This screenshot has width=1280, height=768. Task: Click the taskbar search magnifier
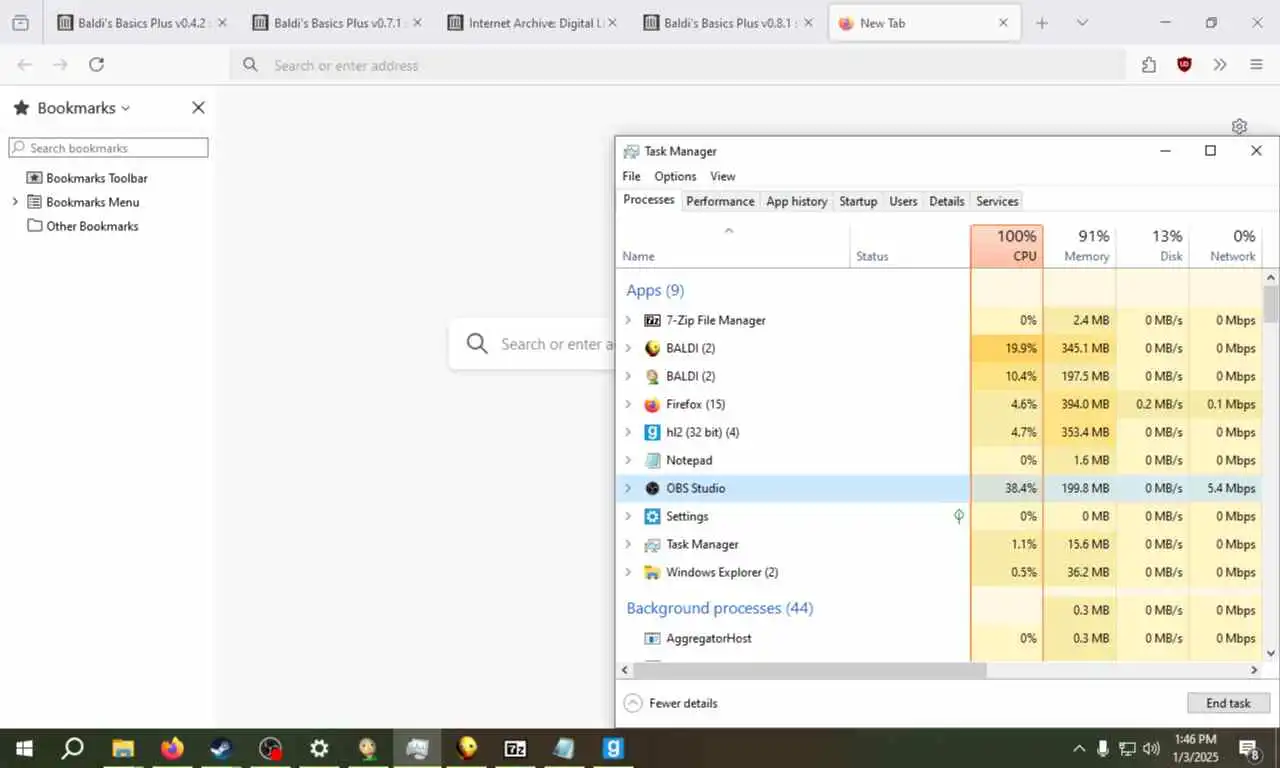(73, 748)
